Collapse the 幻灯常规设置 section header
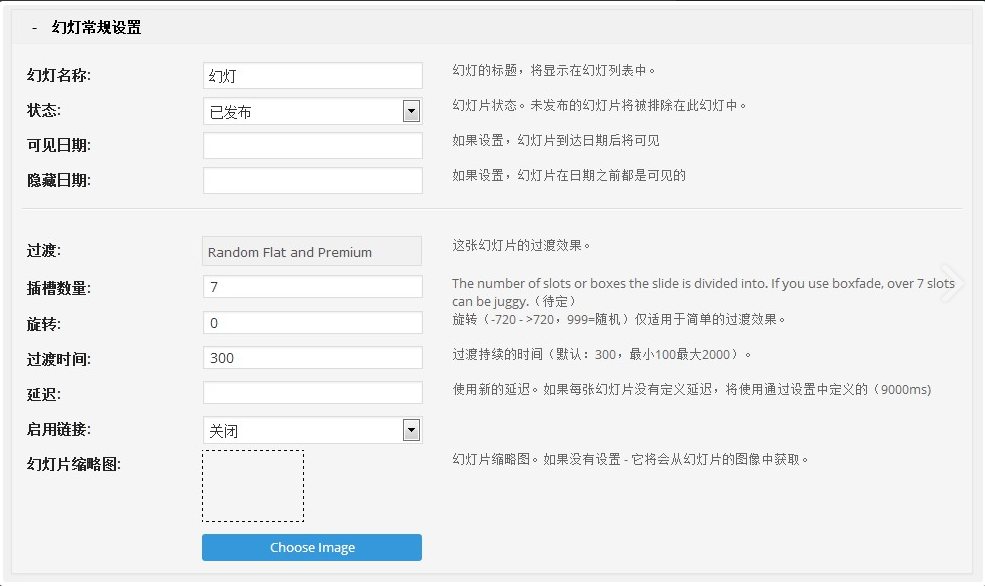Image resolution: width=985 pixels, height=586 pixels. 492,27
